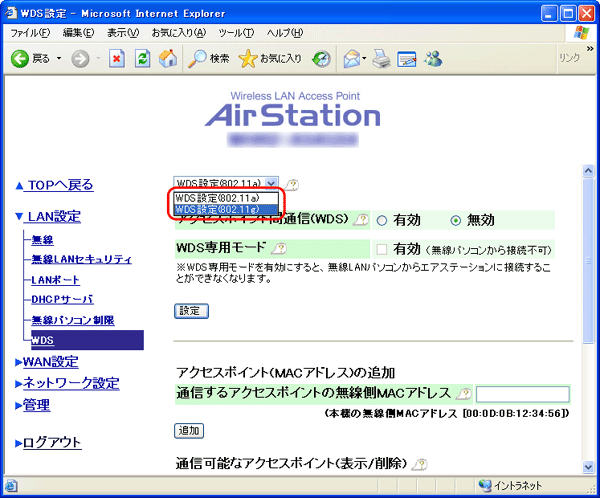The width and height of the screenshot is (600, 498).
Task: Click help icon beside WDS専用モード
Action: click(x=279, y=249)
